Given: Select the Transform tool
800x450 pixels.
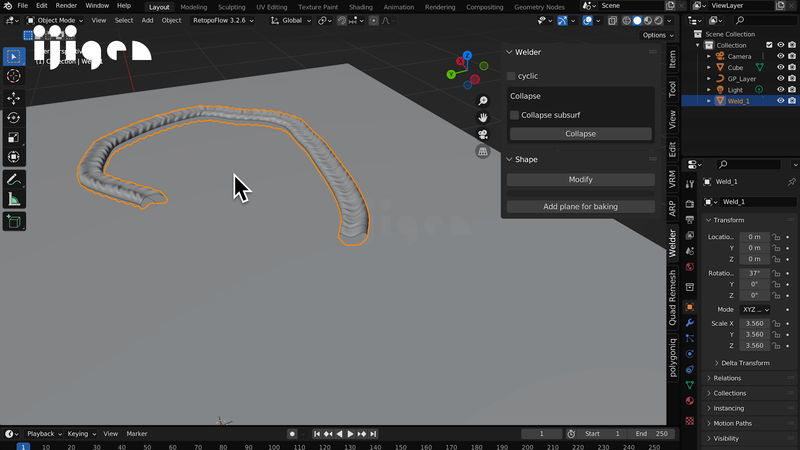Looking at the screenshot, I should (x=14, y=157).
